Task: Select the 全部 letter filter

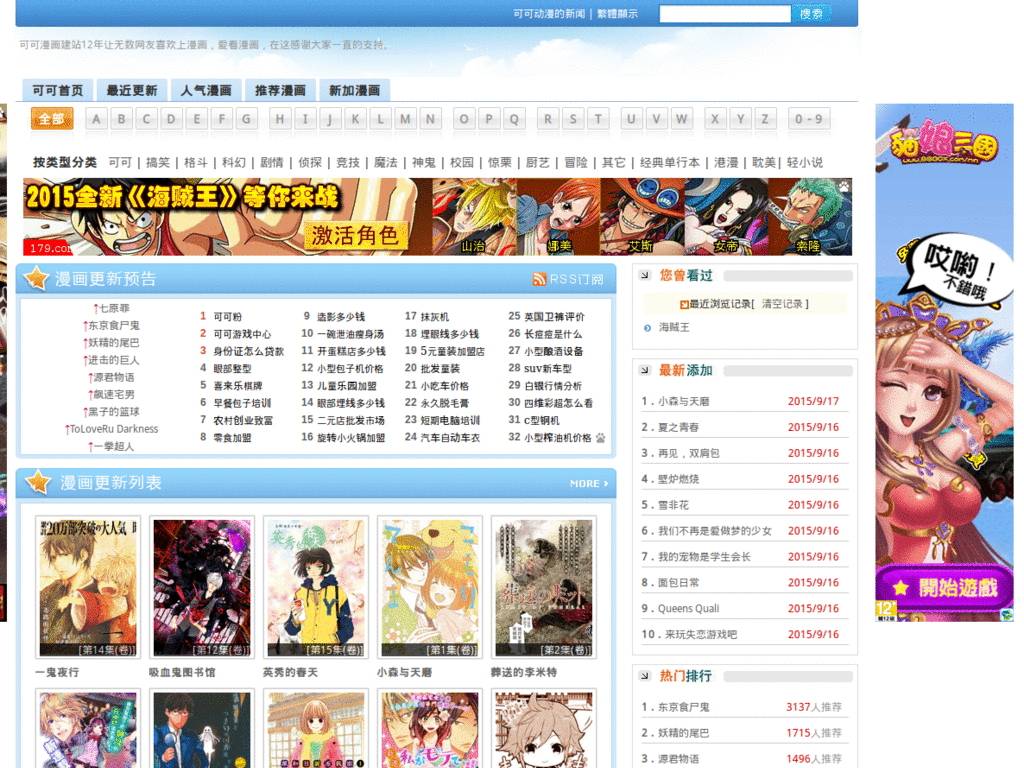Action: [52, 119]
